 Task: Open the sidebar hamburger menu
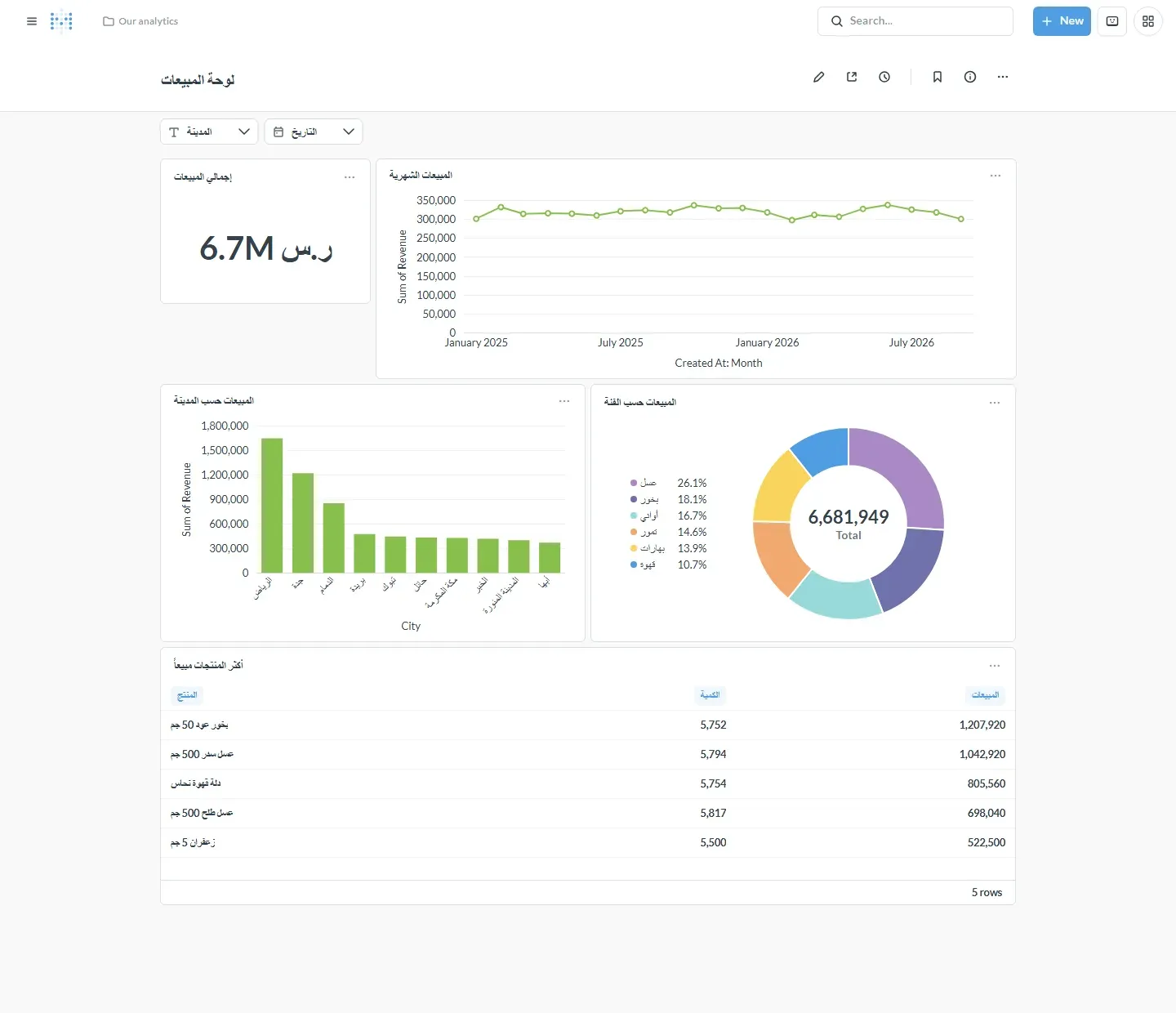pos(32,21)
